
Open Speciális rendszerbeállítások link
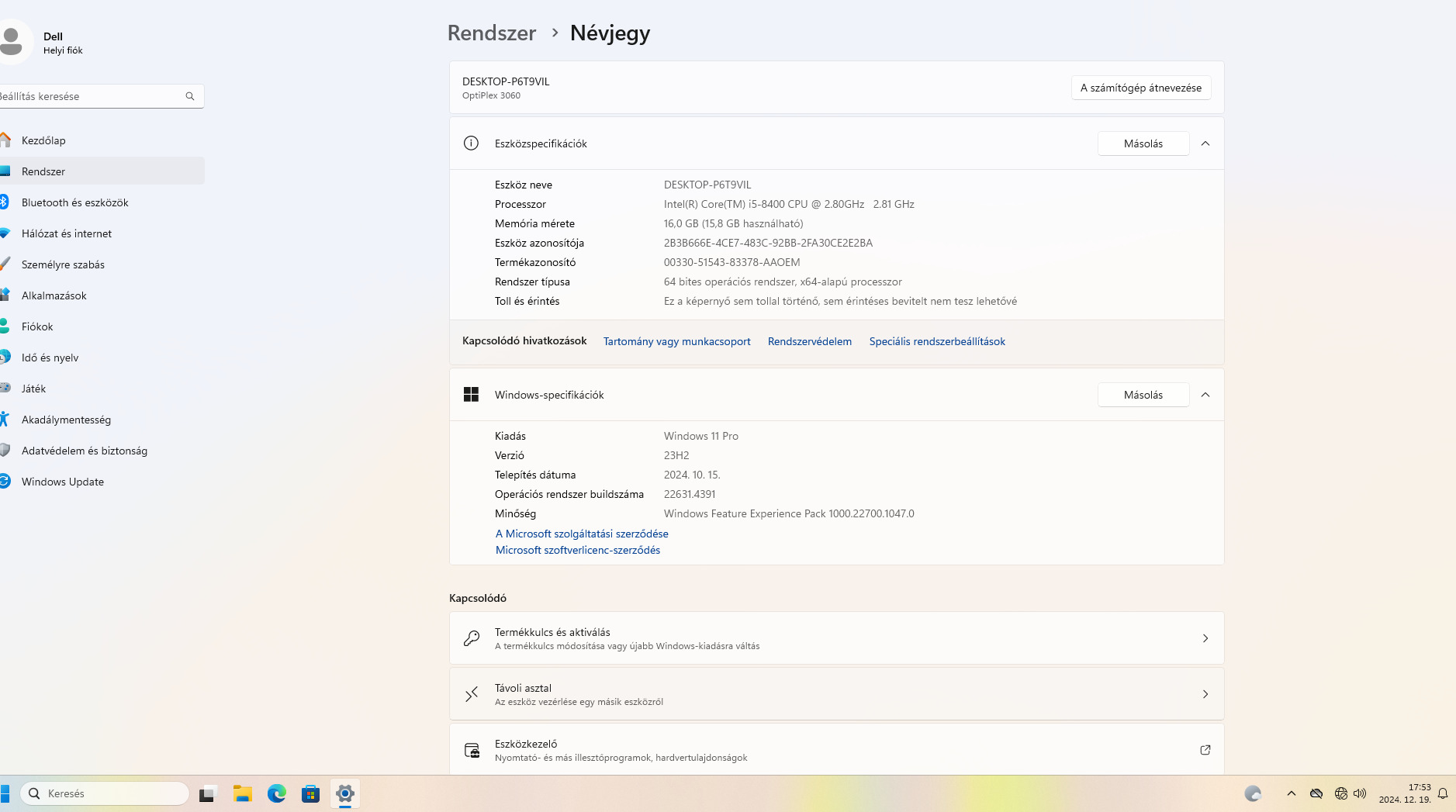click(937, 341)
